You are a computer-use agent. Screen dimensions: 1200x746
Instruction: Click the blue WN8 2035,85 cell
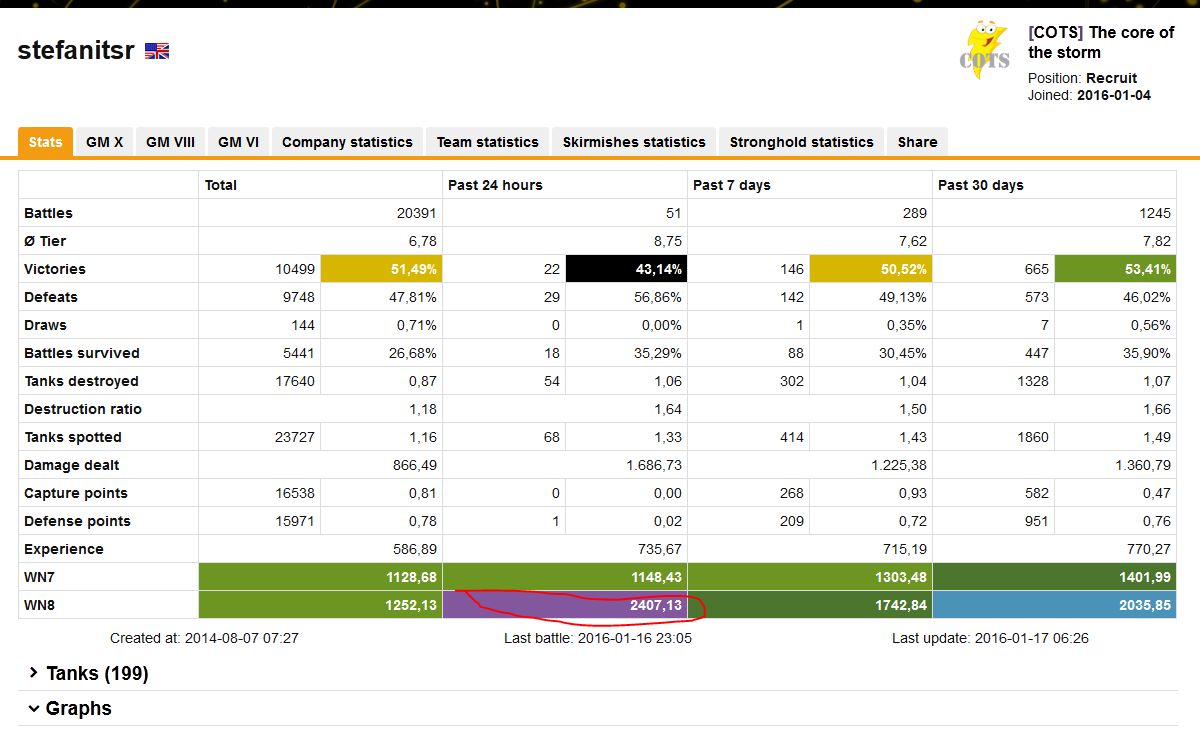(1054, 605)
